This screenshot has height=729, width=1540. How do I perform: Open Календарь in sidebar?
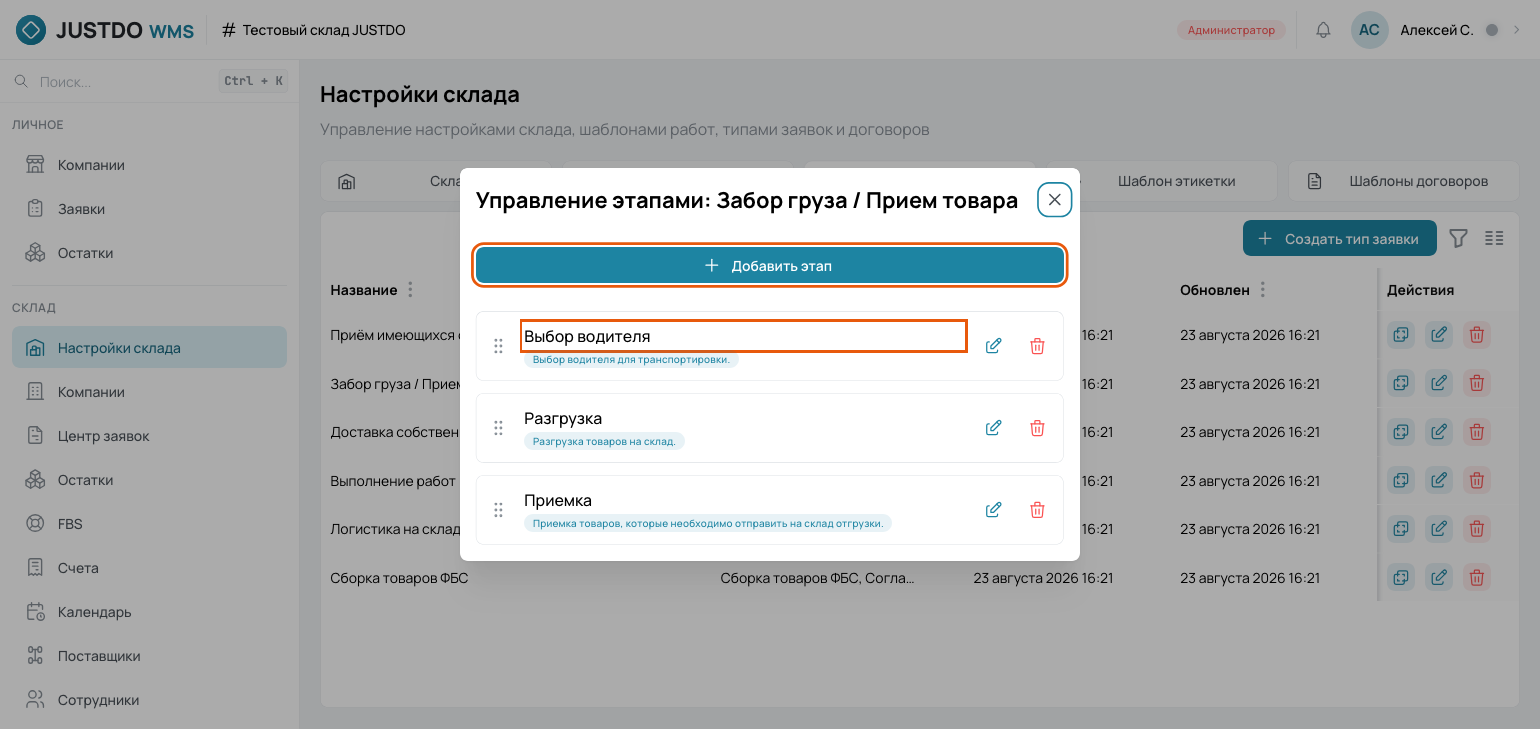[149, 612]
